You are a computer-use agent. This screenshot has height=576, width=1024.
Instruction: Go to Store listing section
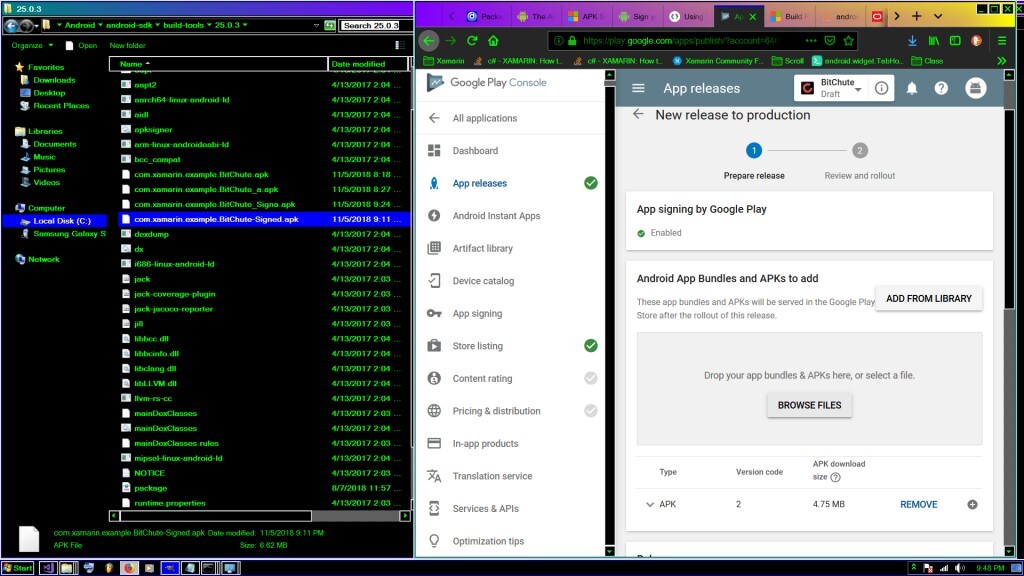tap(477, 346)
